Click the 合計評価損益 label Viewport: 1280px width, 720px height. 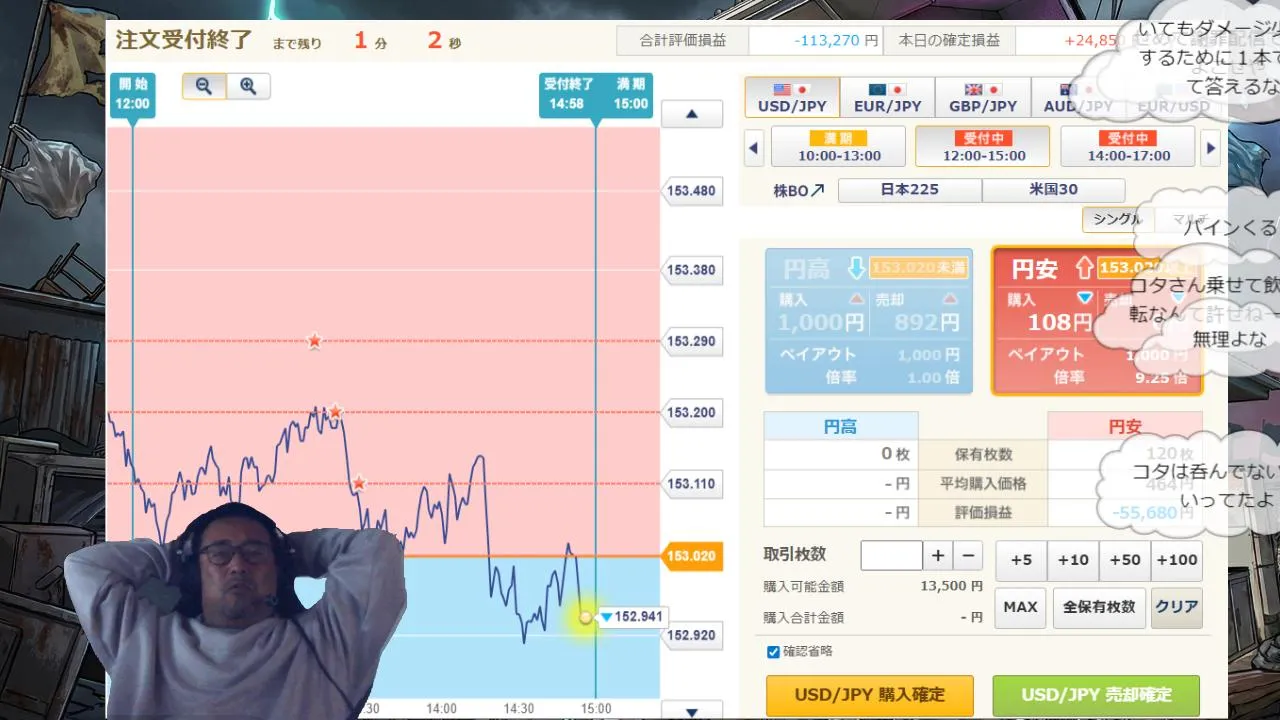(x=684, y=41)
